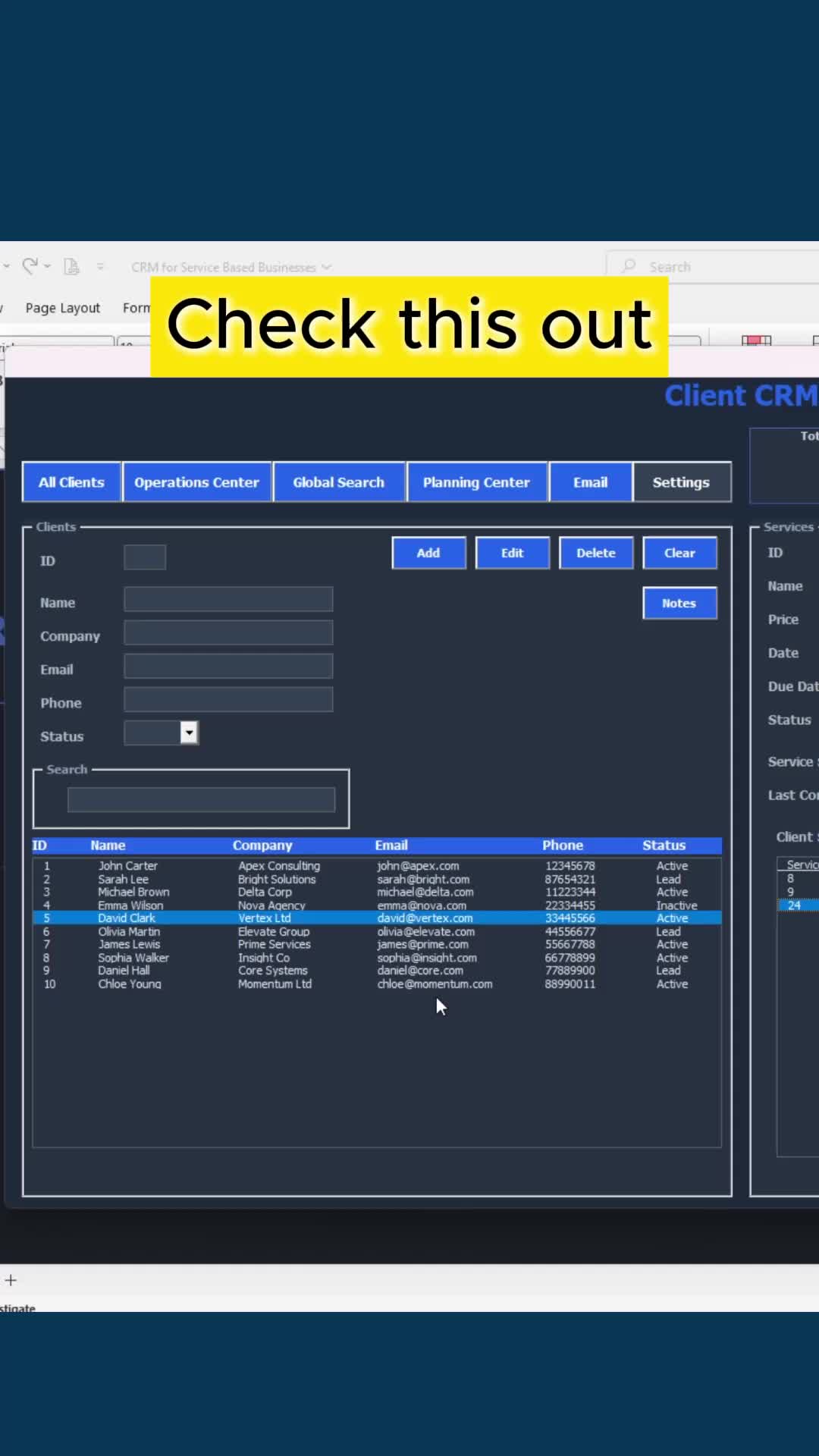Expand the workbook title dropdown chevron

click(326, 267)
